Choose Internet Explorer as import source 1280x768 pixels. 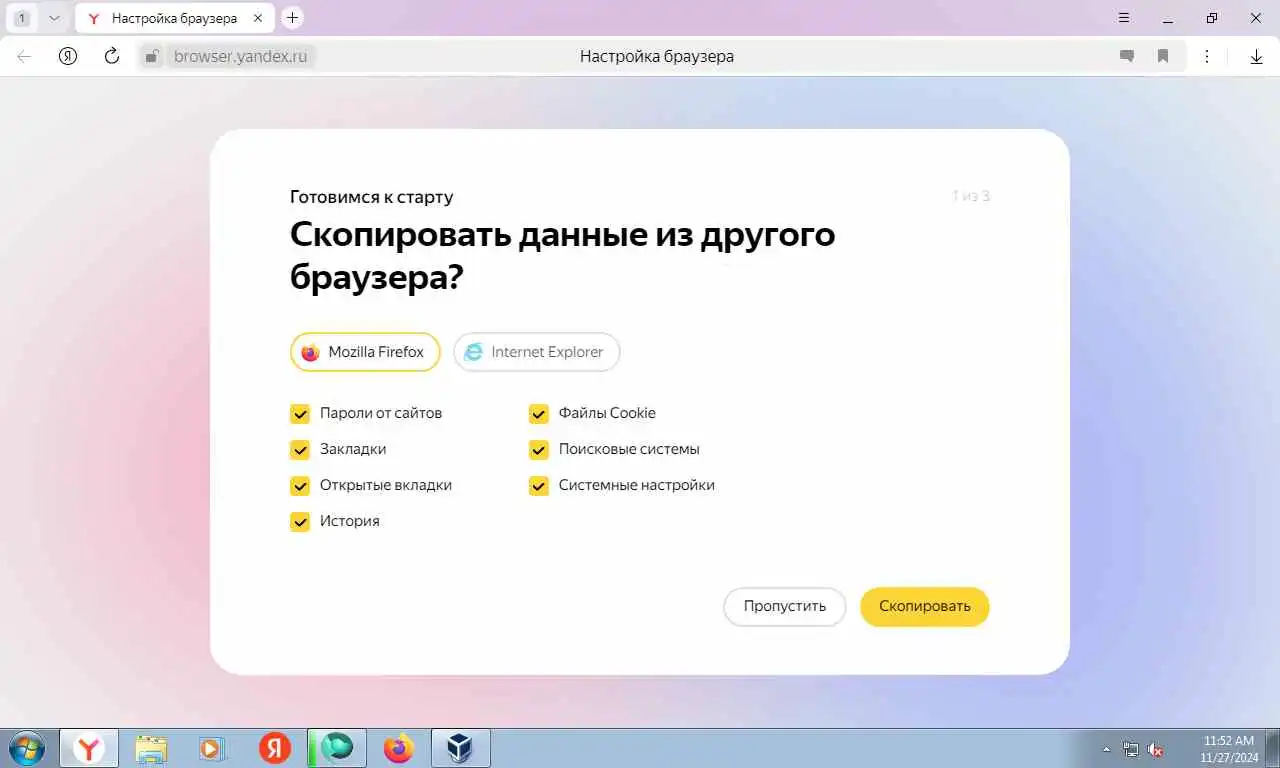click(x=537, y=352)
